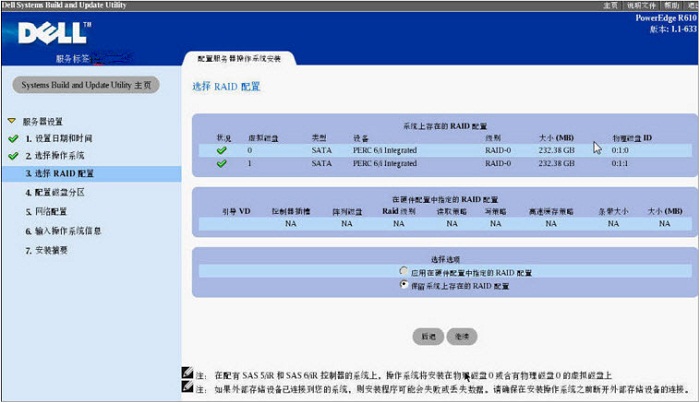Click the 继续 (Continue) button

(462, 337)
